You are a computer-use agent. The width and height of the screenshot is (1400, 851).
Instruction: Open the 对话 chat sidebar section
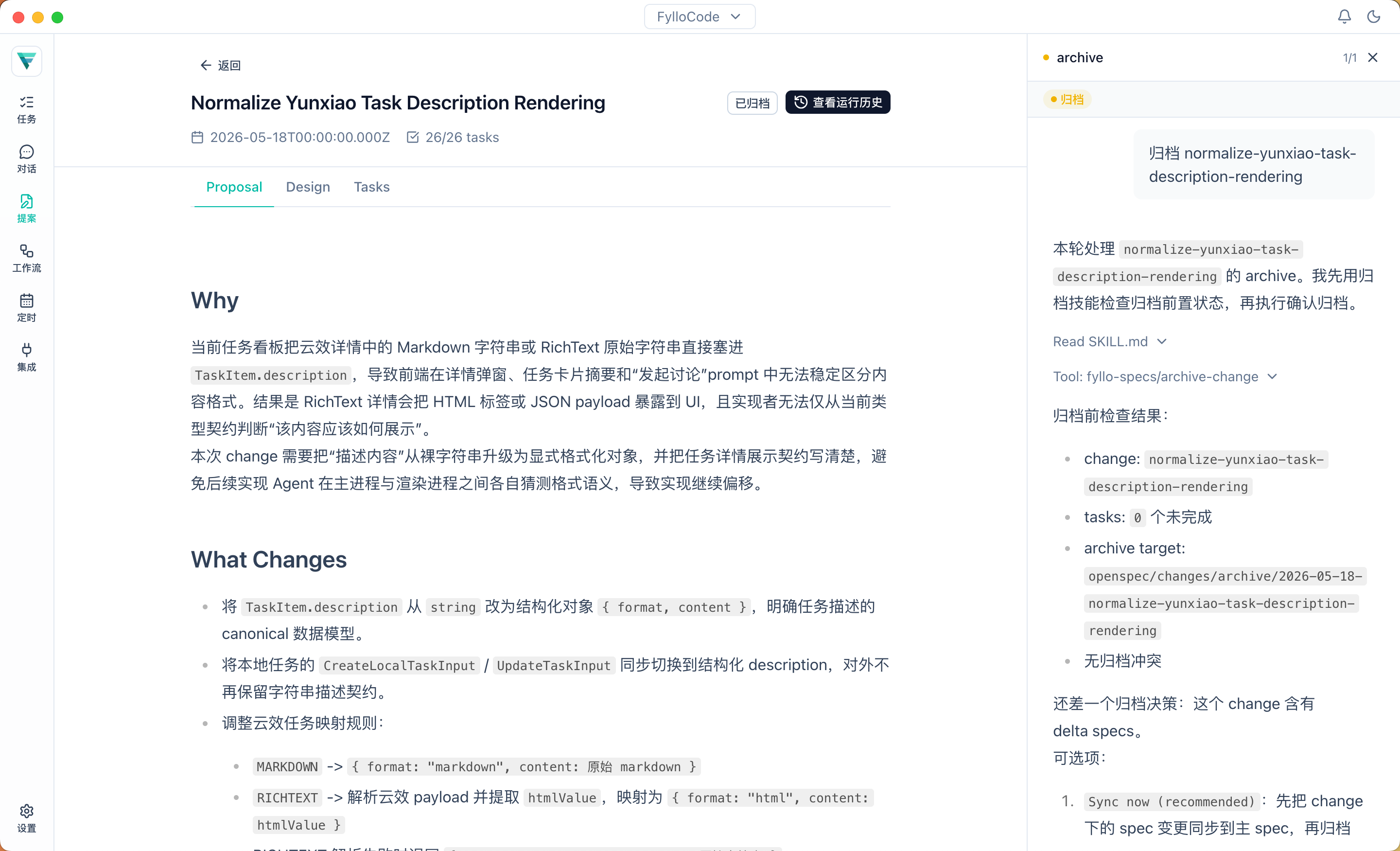pos(27,159)
